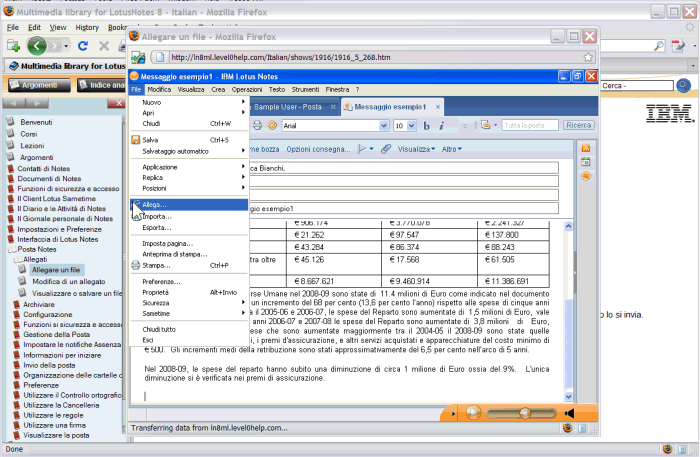Click the italic formatting icon
700x457 pixels.
point(440,126)
